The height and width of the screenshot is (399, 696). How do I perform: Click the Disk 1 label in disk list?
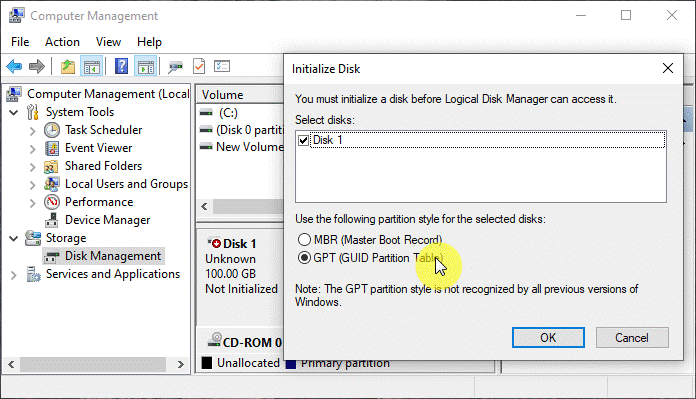(x=240, y=244)
